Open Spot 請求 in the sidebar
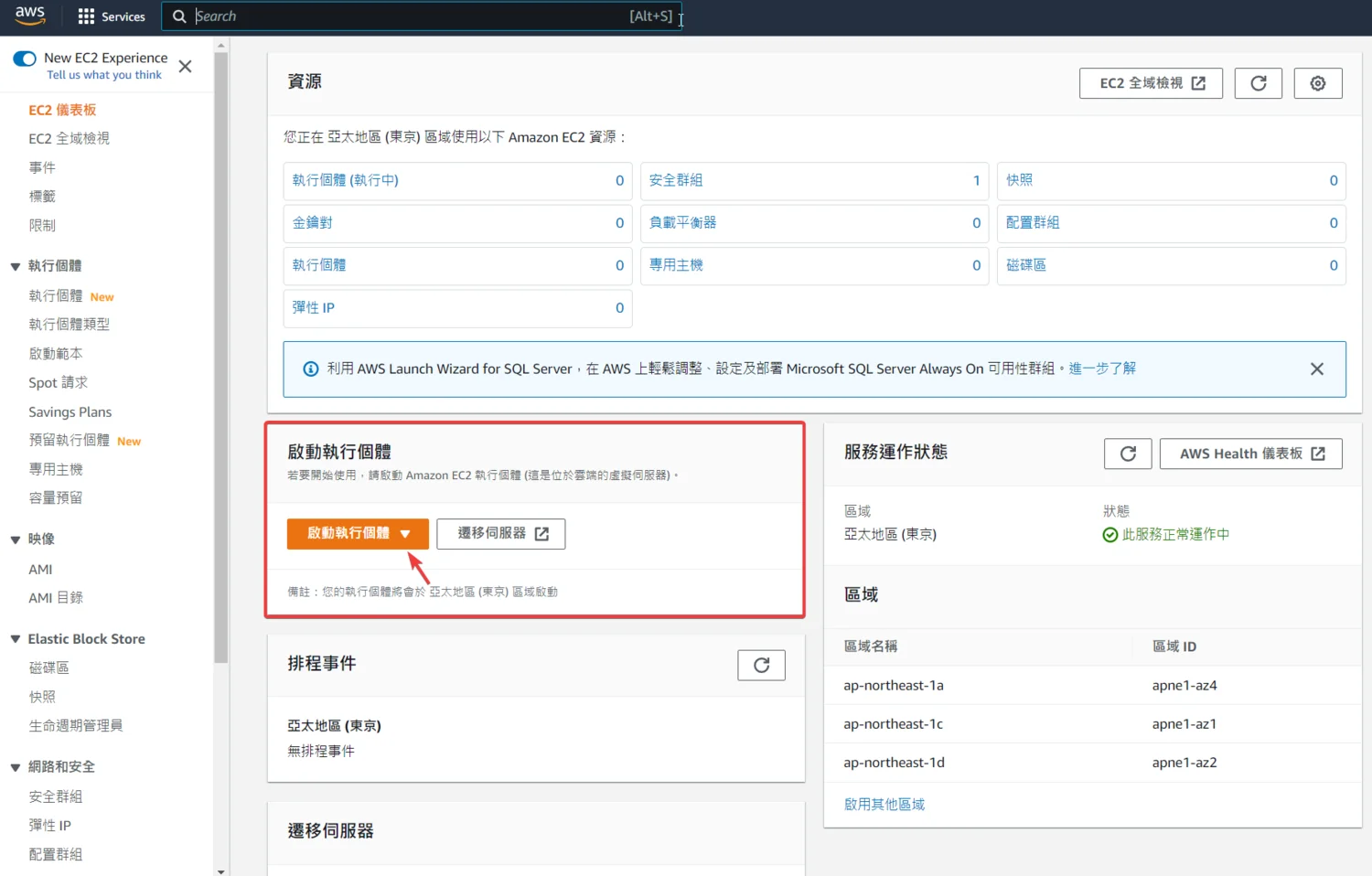Viewport: 1372px width, 876px height. click(x=59, y=383)
